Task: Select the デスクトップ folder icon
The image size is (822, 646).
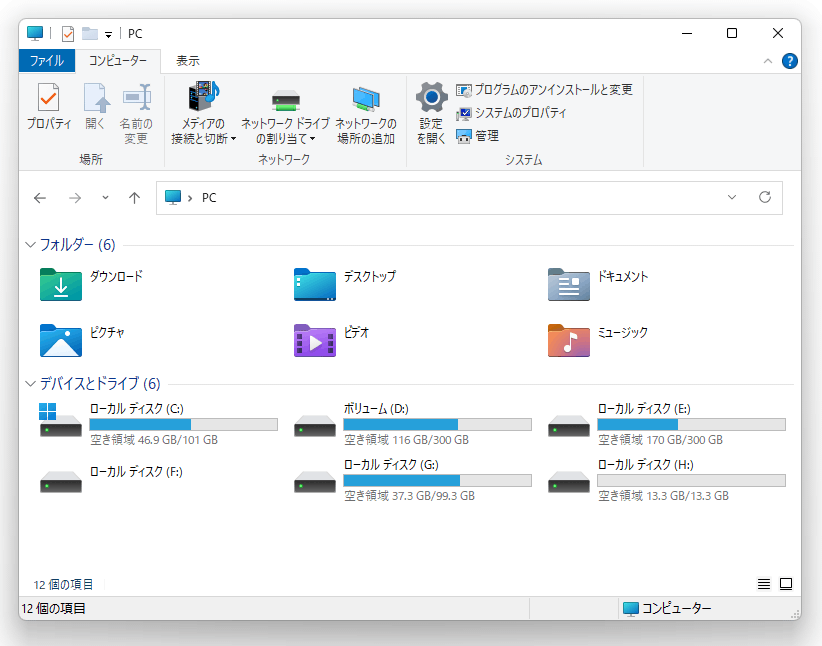Action: 315,284
